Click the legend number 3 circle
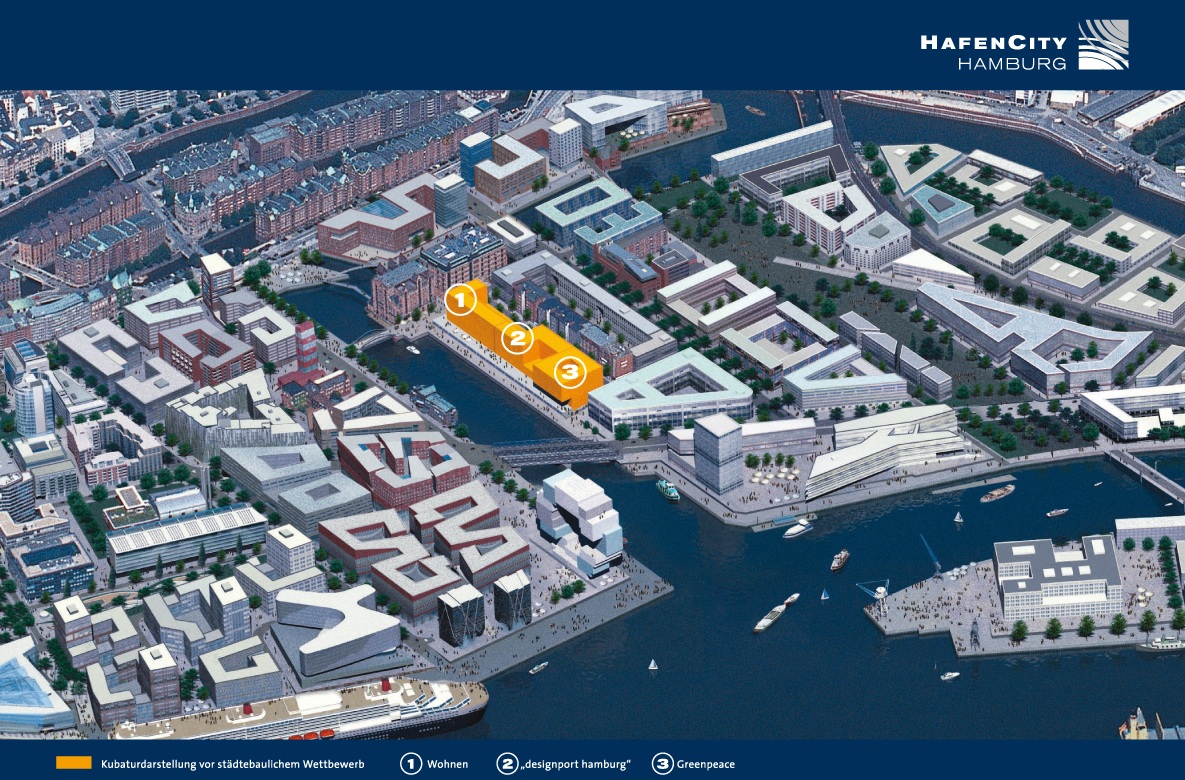1185x780 pixels. point(662,764)
